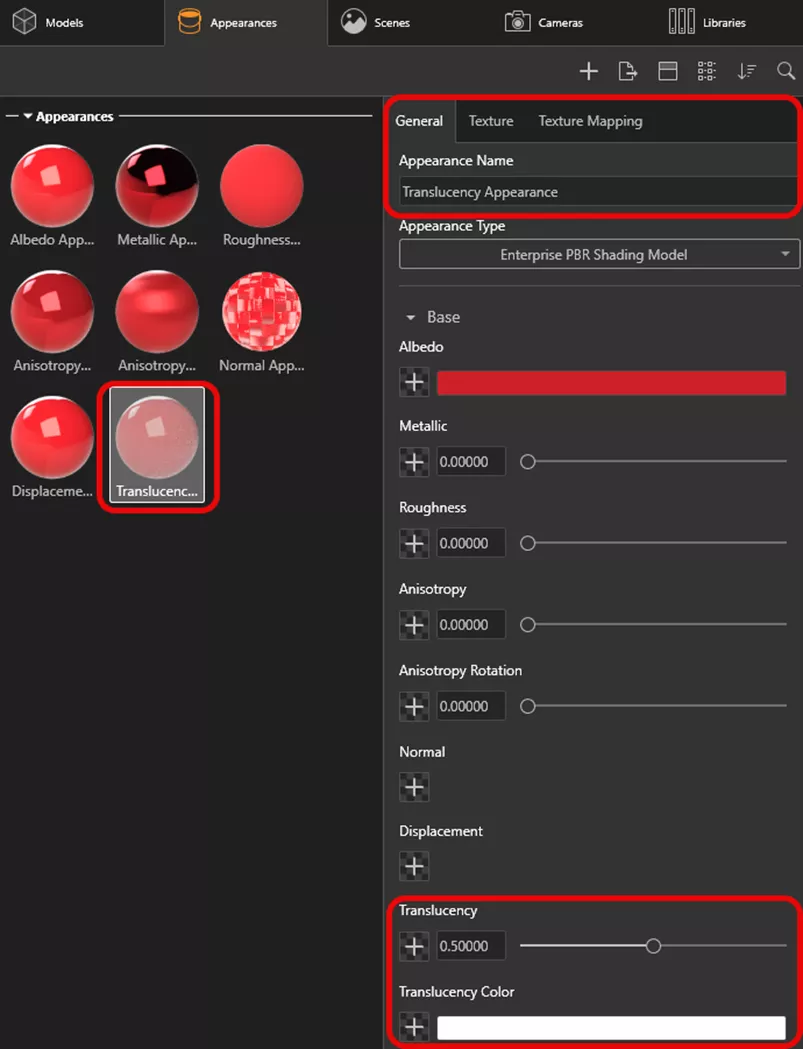Screen dimensions: 803x1049
Task: Collapse the Appearances group header
Action: [x=29, y=117]
